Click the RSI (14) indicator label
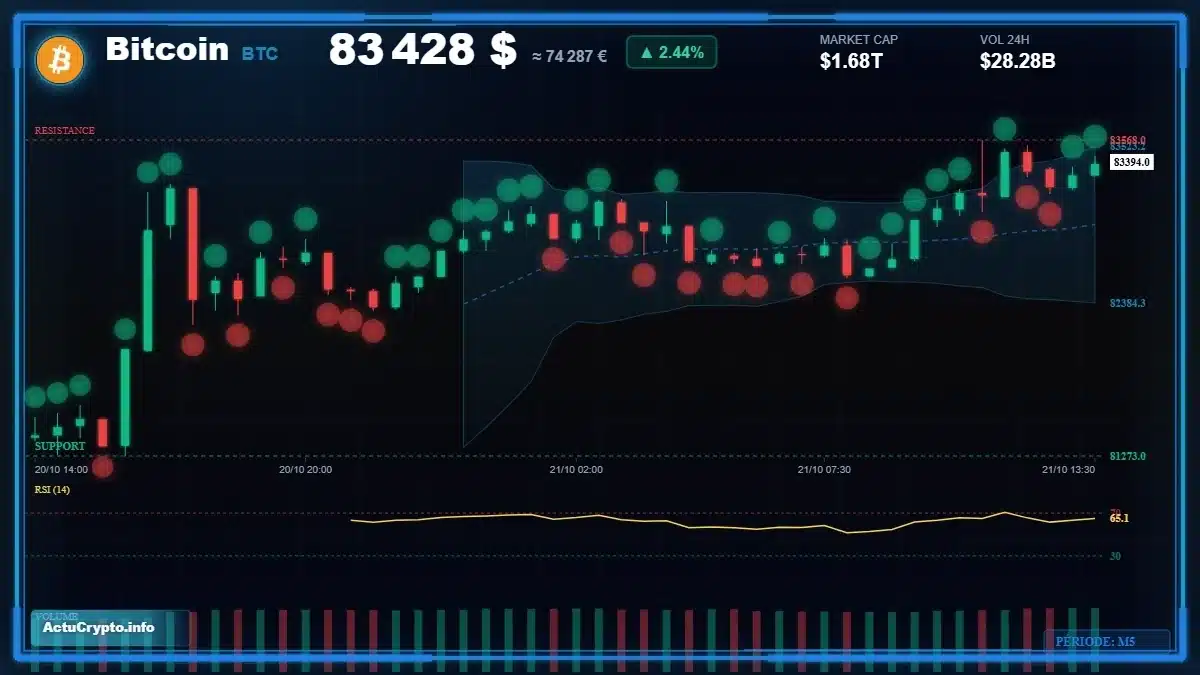Screen dimensions: 1200x675 tap(52, 489)
